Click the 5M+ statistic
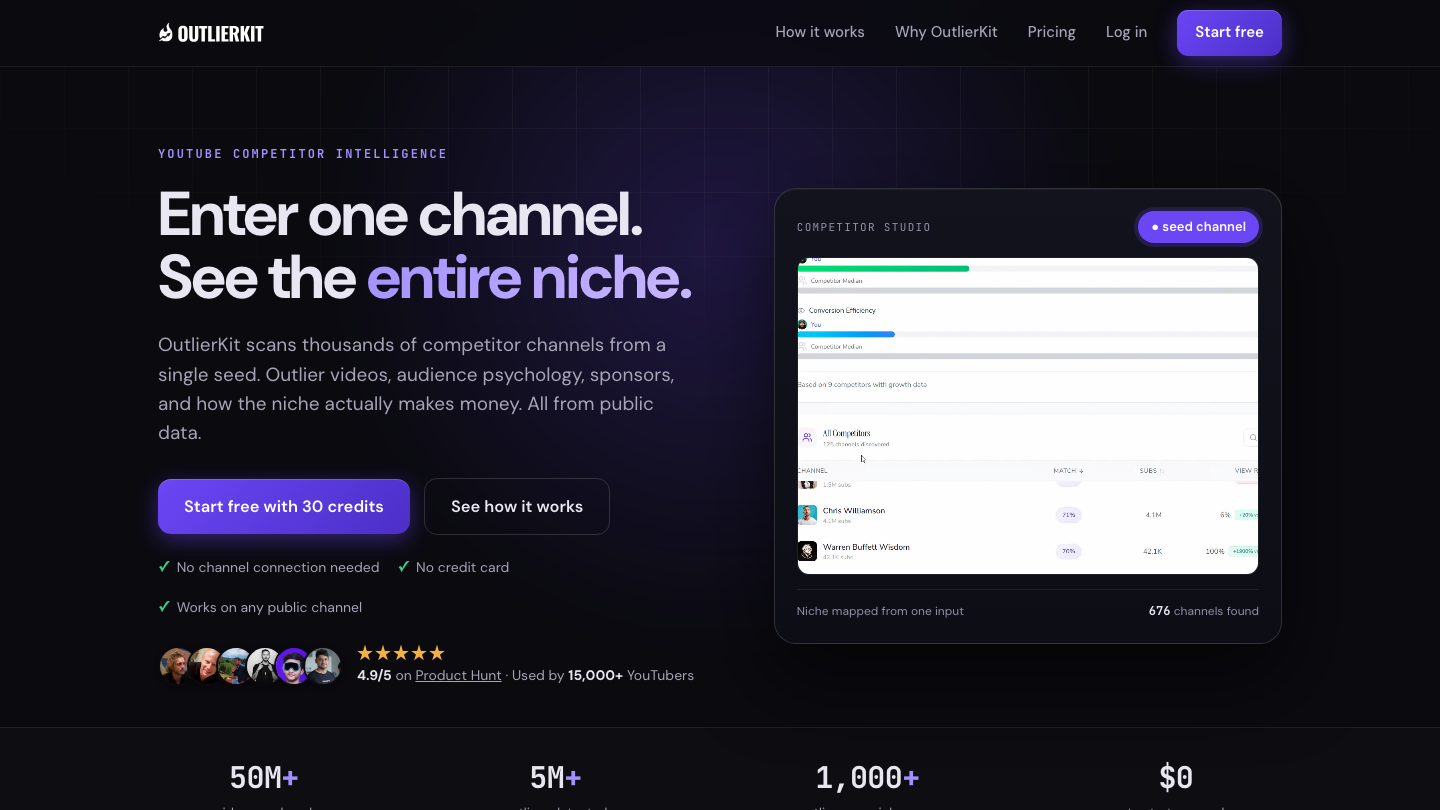The image size is (1440, 810). (556, 777)
